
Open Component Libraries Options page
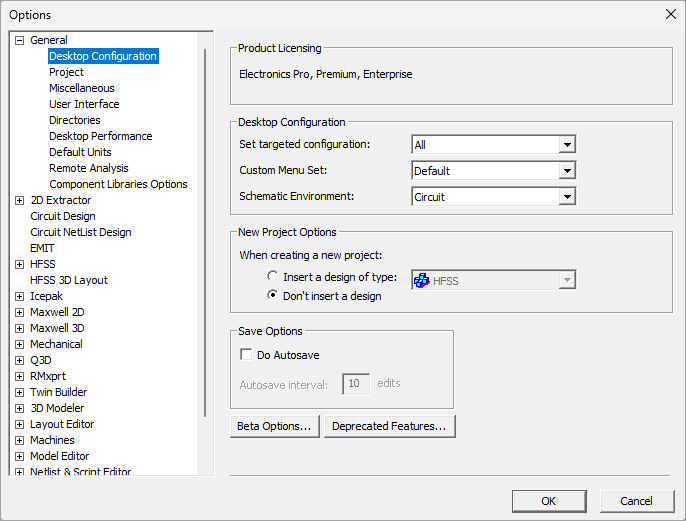[118, 184]
